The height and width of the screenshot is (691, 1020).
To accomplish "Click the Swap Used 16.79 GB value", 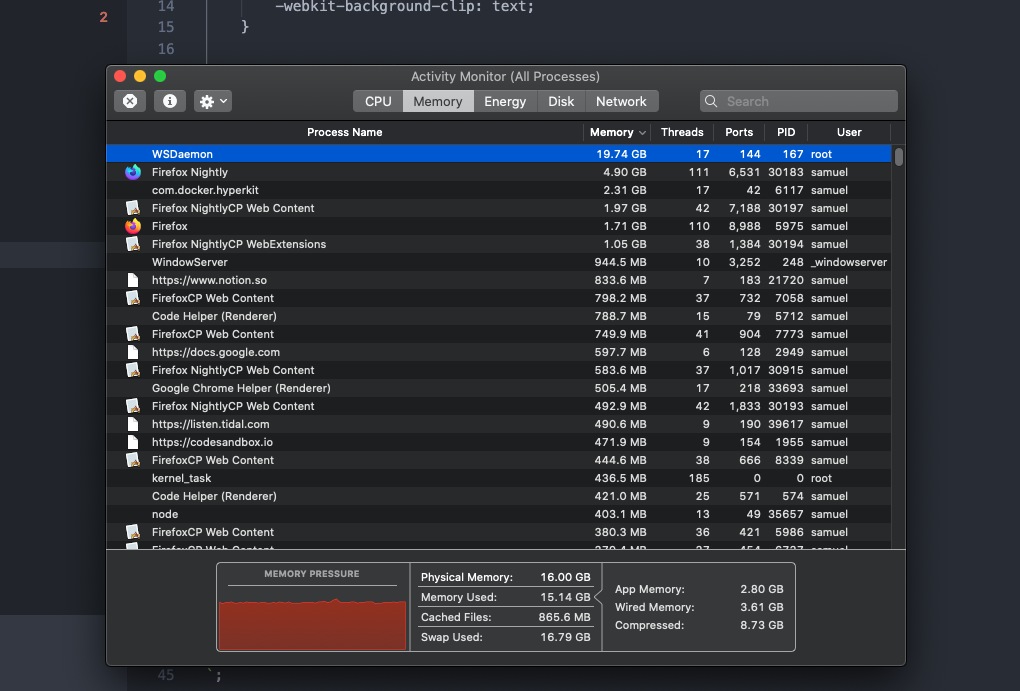I will [565, 637].
